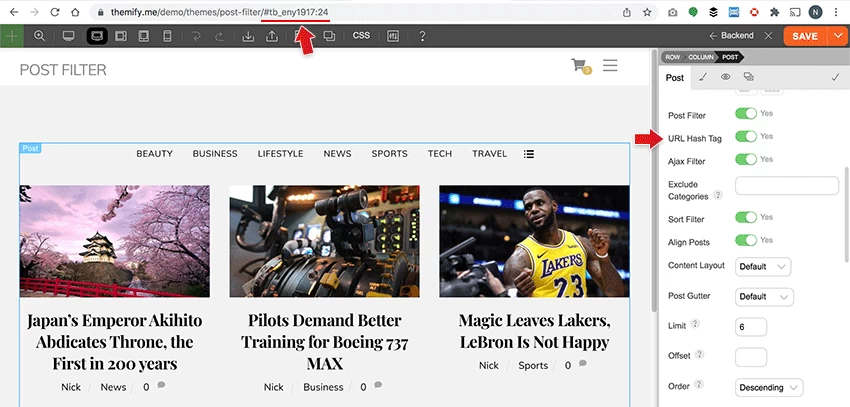Select the ROW breadcrumb
Viewport: 850px width, 407px height.
coord(672,57)
